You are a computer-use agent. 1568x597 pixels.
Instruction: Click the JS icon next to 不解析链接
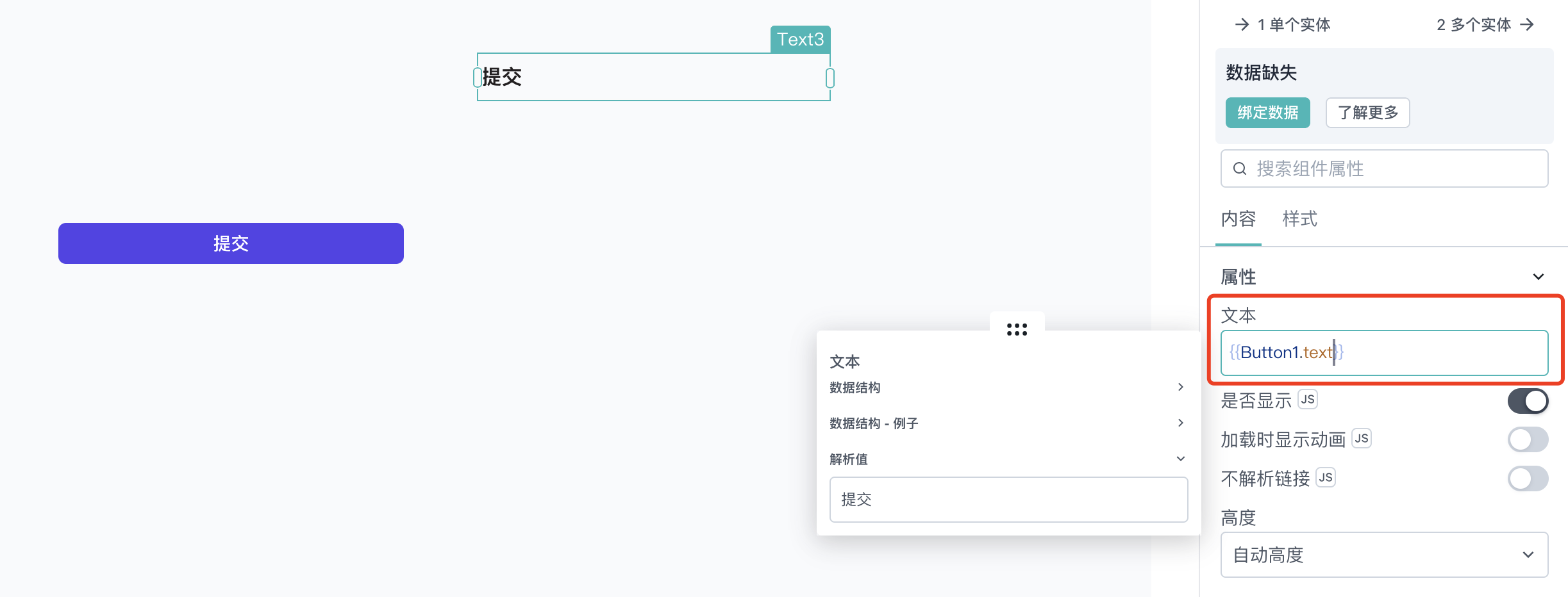1326,477
